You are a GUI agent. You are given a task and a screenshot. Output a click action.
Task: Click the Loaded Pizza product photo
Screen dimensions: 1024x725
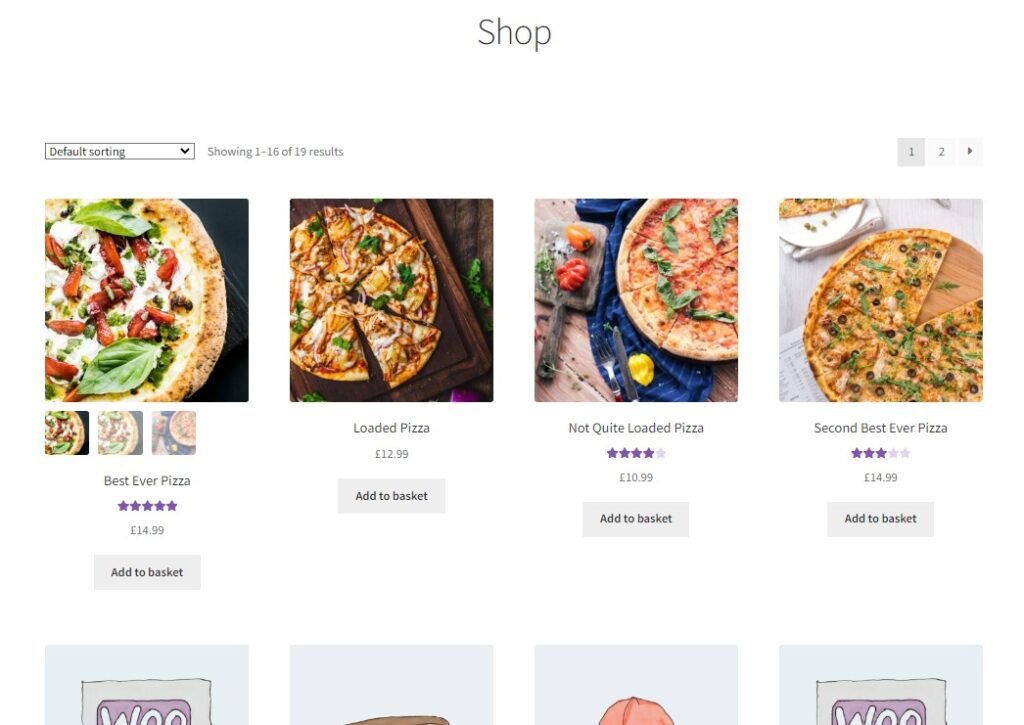click(391, 299)
